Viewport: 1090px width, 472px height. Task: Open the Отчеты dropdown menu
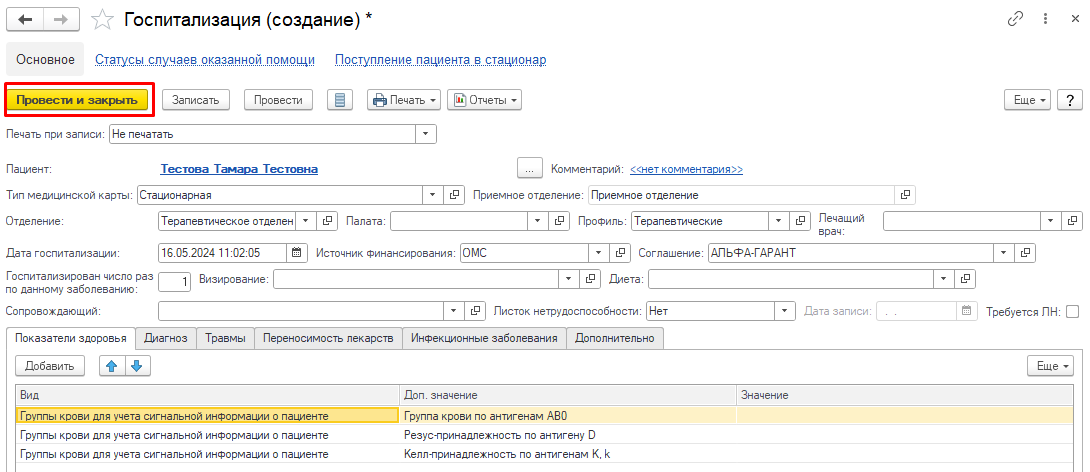pyautogui.click(x=485, y=100)
